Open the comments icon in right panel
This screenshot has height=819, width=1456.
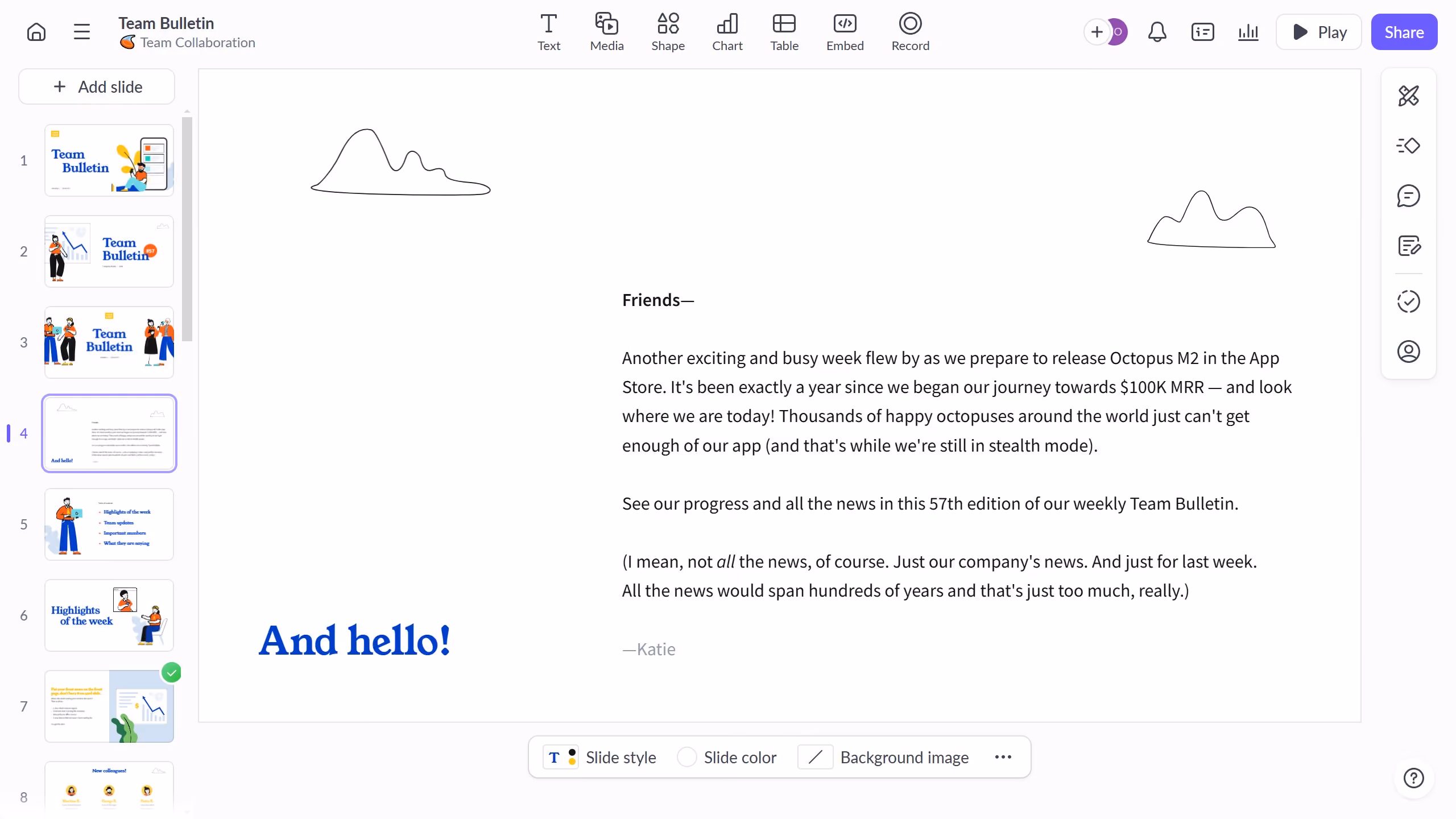pyautogui.click(x=1408, y=196)
